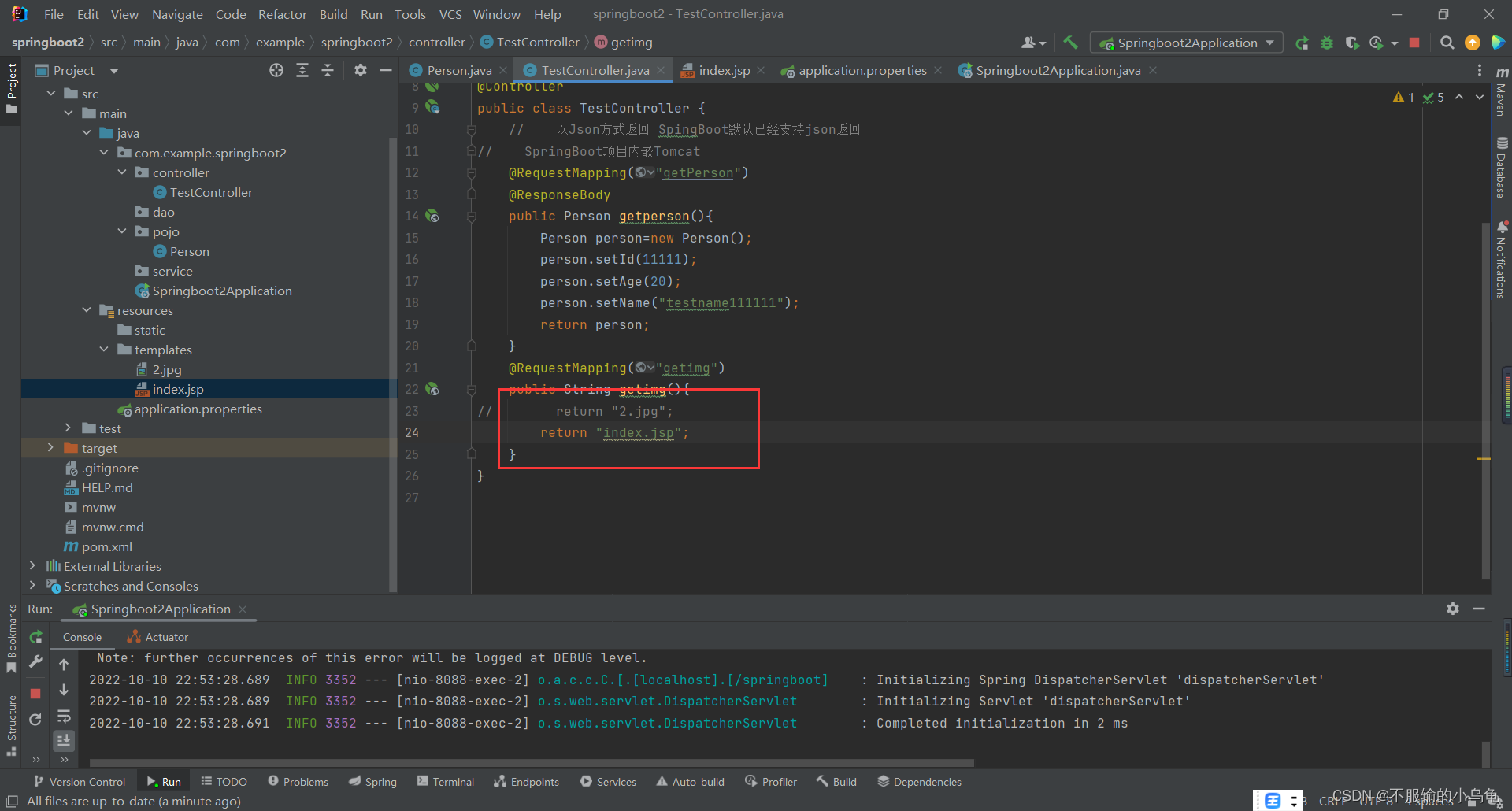Open the Spring tool window
This screenshot has height=811, width=1512.
tap(372, 781)
